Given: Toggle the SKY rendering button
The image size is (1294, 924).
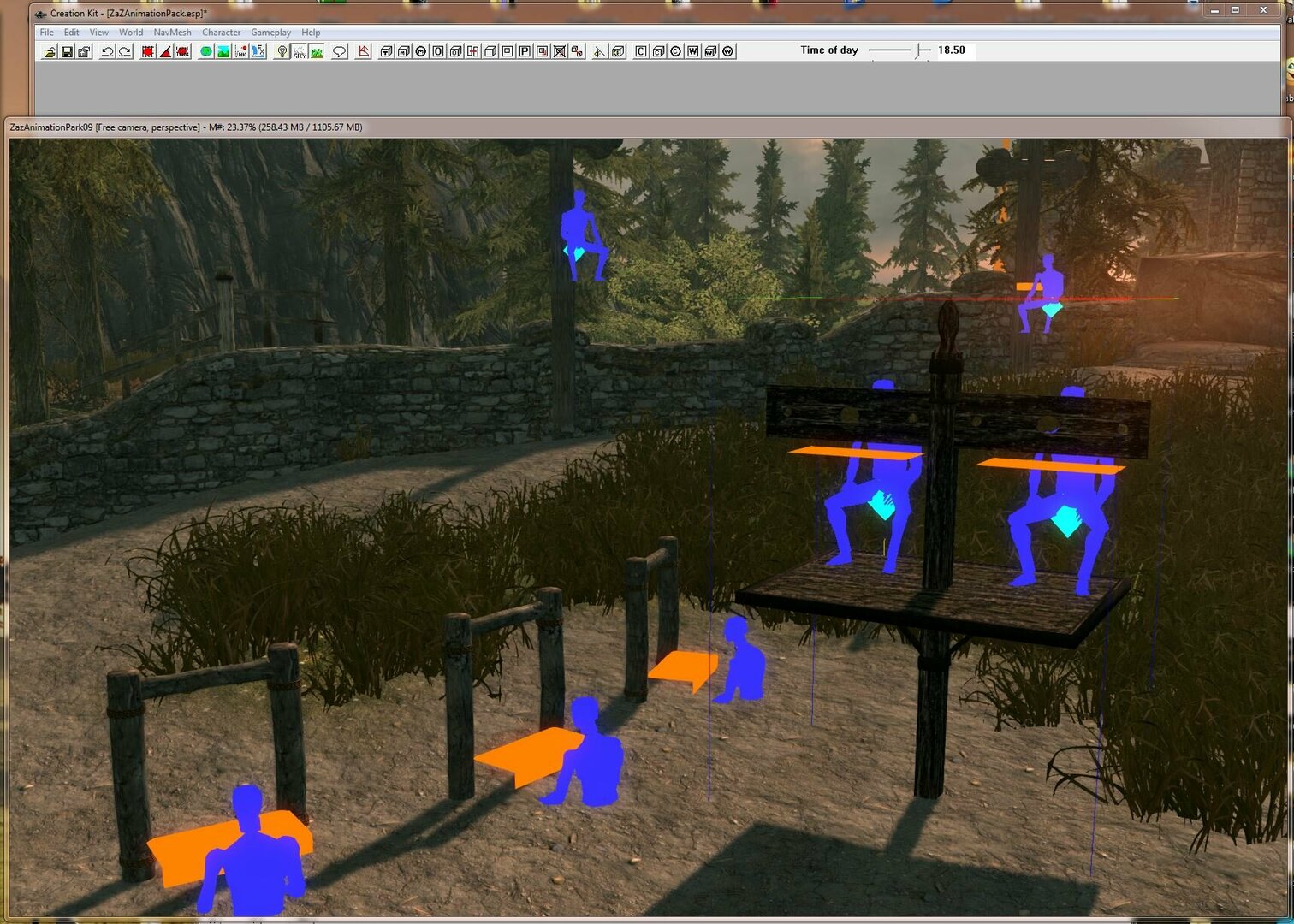Looking at the screenshot, I should (x=299, y=51).
